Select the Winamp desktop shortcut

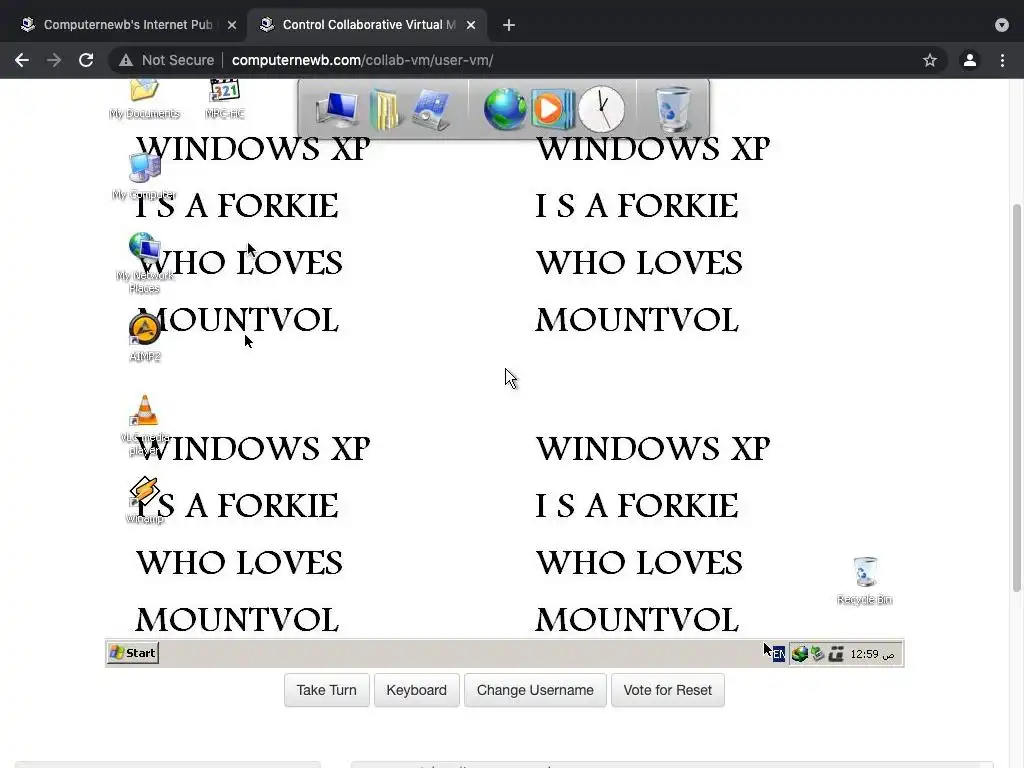(x=144, y=500)
